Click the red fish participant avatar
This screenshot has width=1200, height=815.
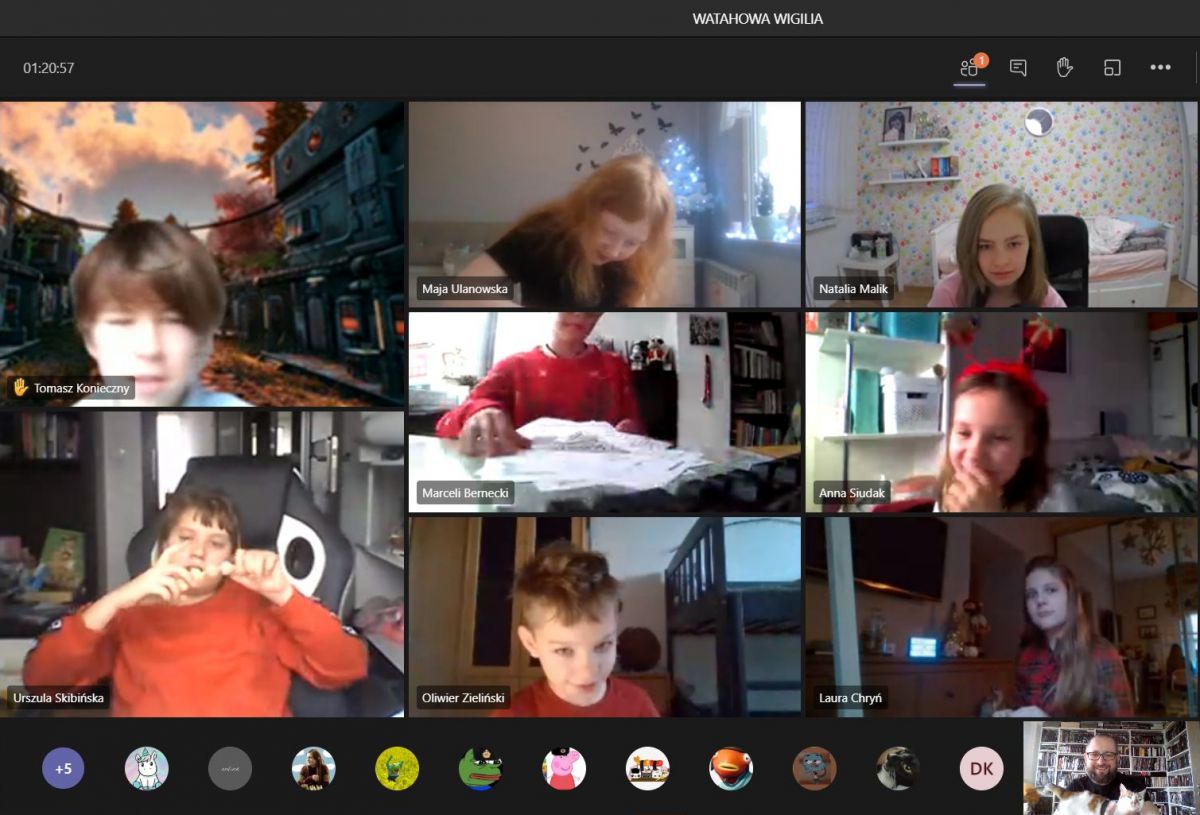tap(731, 769)
